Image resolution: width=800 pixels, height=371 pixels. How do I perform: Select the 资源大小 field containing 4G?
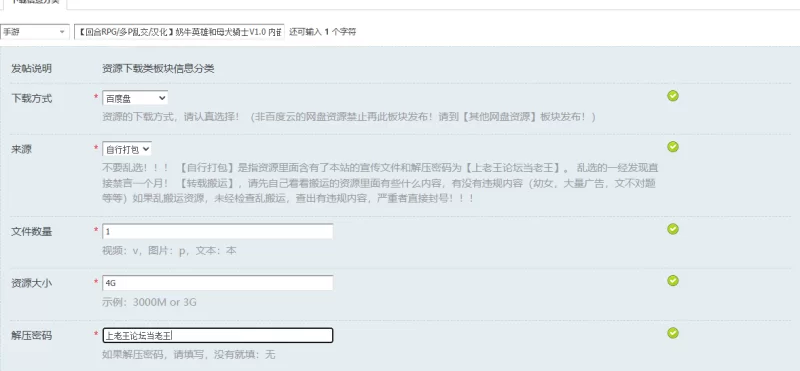coord(217,283)
